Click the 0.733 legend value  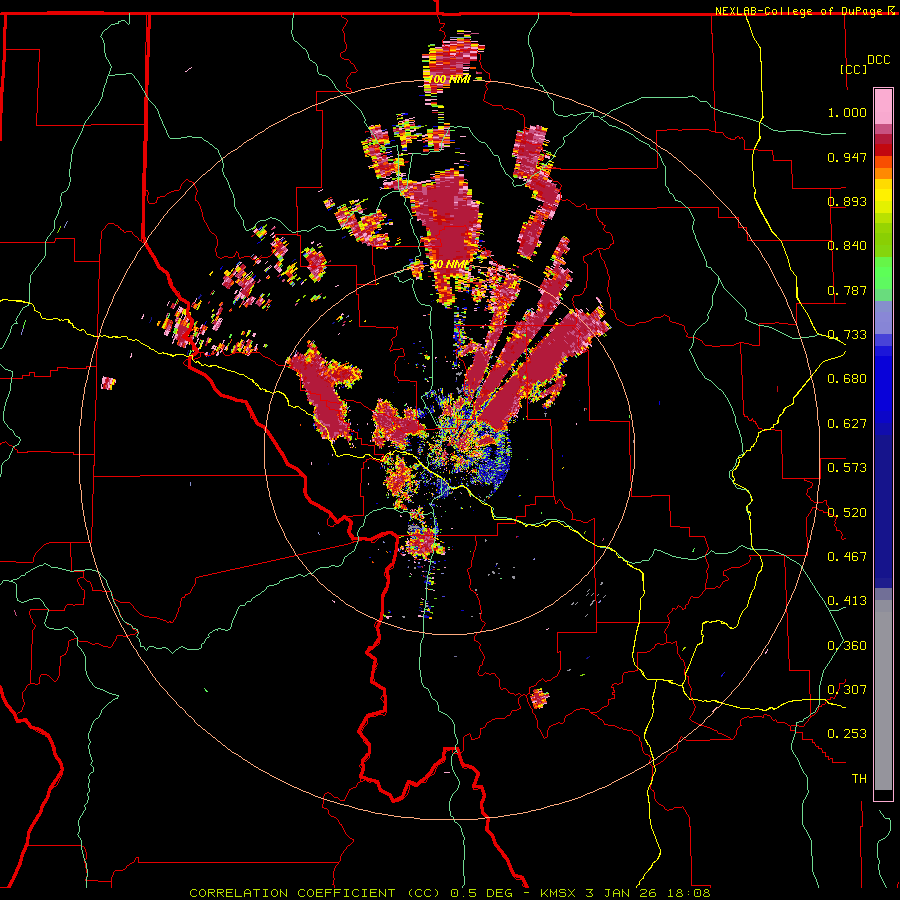tap(847, 335)
